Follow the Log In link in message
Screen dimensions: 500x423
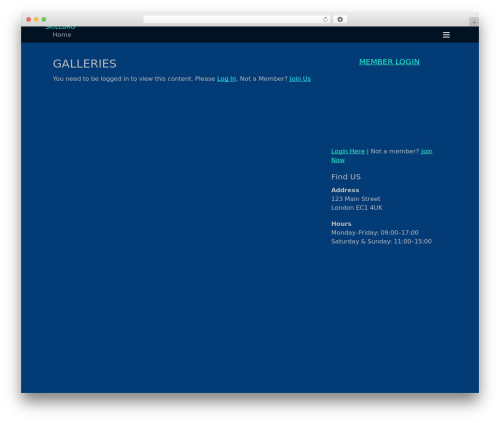pyautogui.click(x=226, y=79)
